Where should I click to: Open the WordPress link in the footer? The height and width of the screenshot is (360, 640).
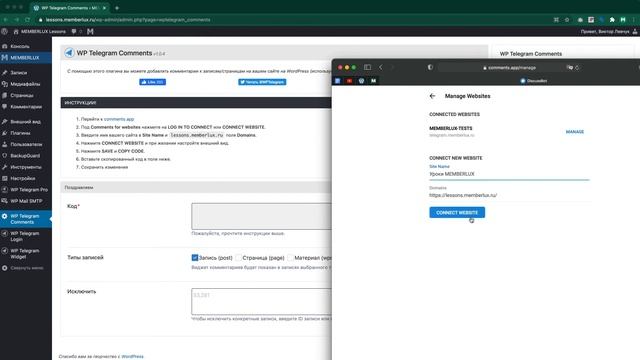132,356
